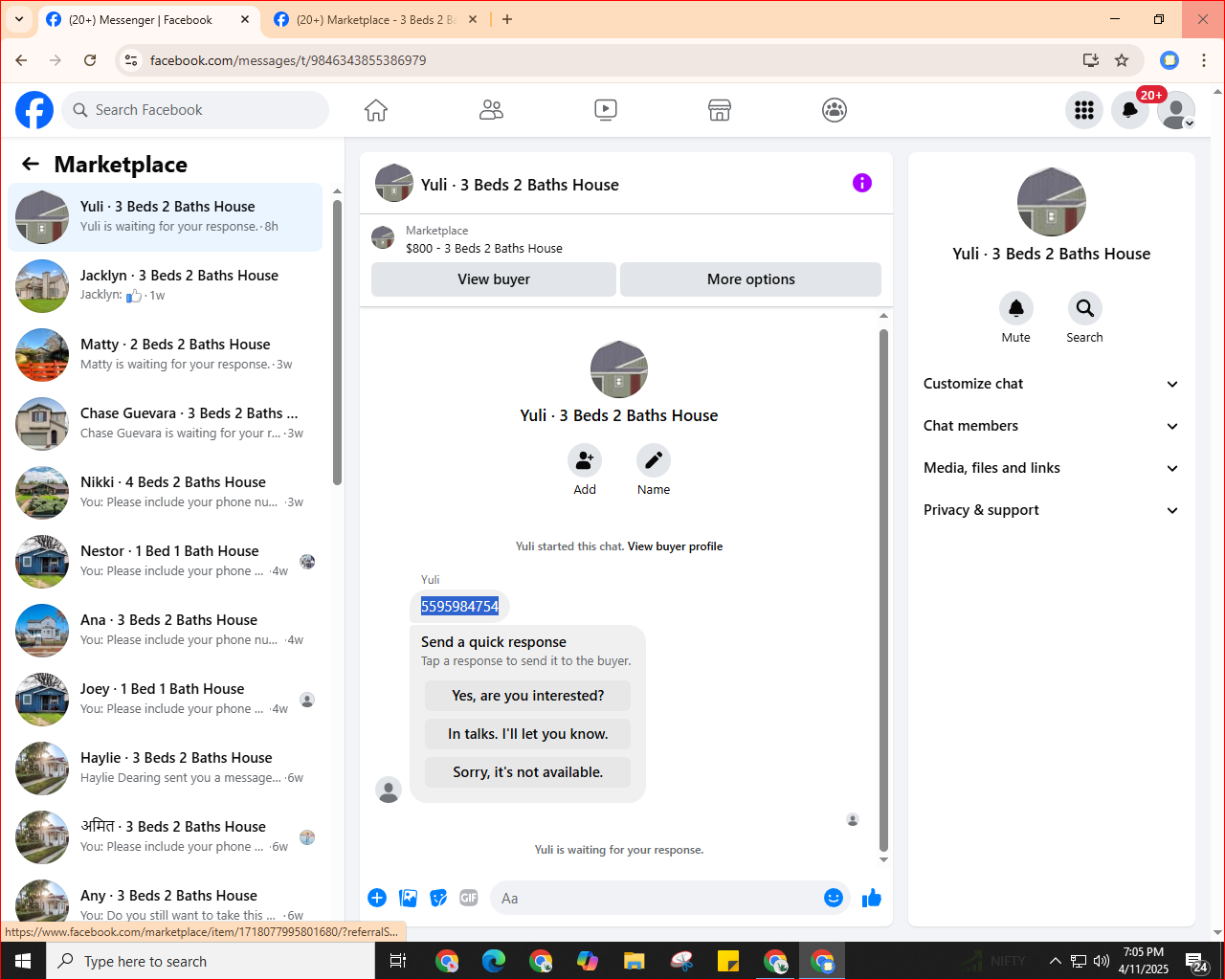Mute the Yuli conversation
Viewport: 1225px width, 980px height.
[x=1016, y=308]
